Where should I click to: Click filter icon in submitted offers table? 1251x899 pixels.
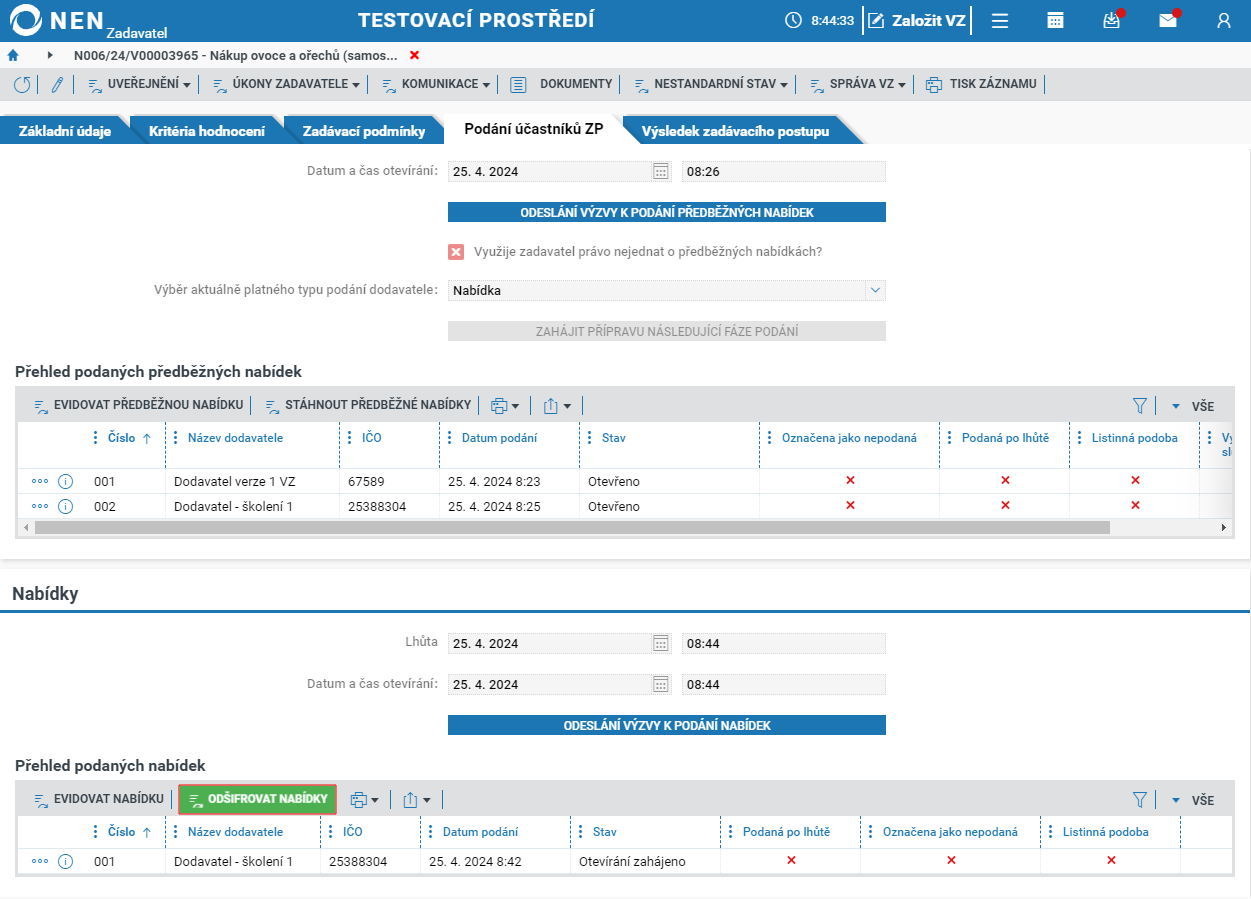coord(1139,799)
